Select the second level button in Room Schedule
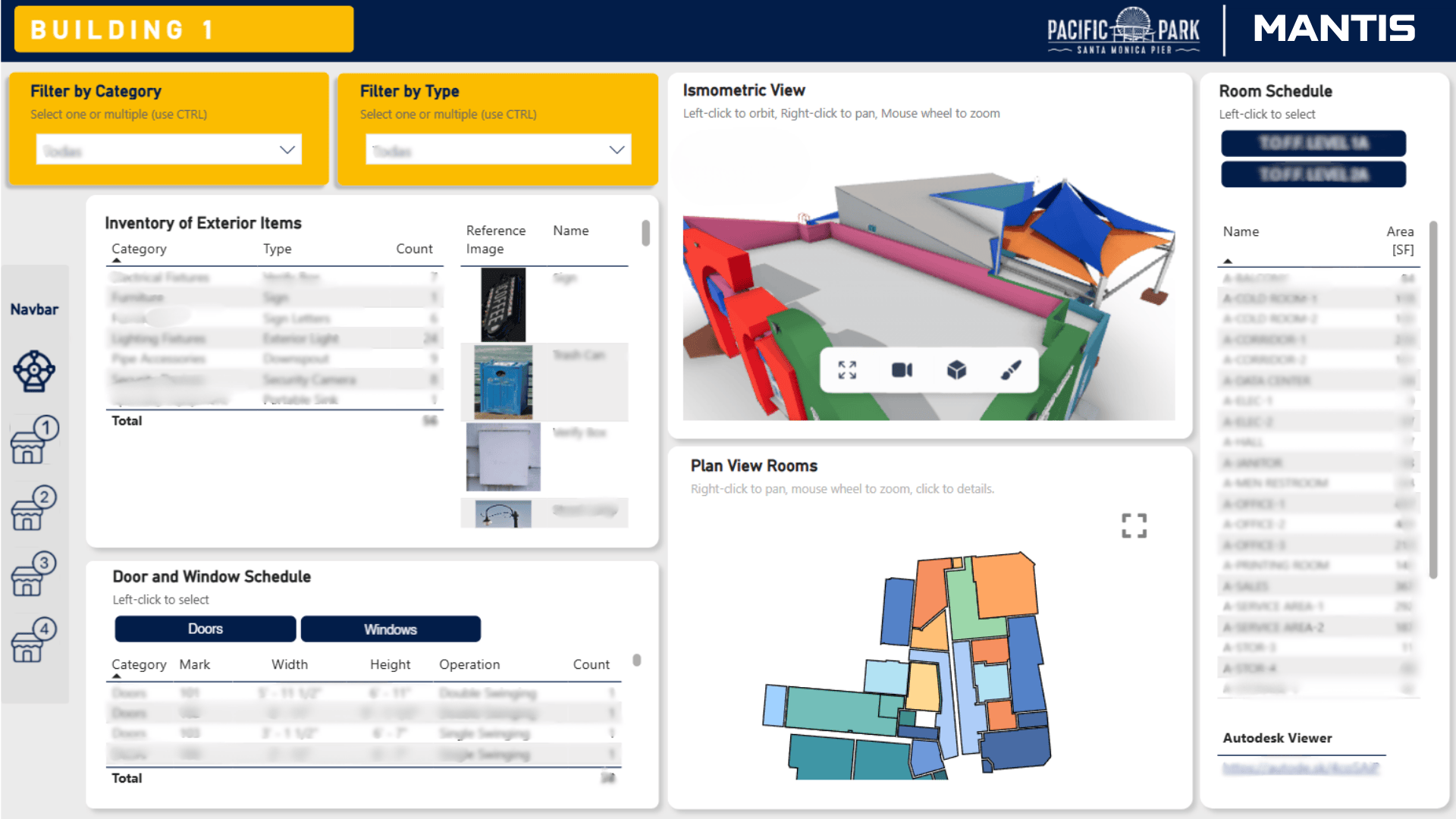This screenshot has width=1456, height=819. tap(1313, 174)
